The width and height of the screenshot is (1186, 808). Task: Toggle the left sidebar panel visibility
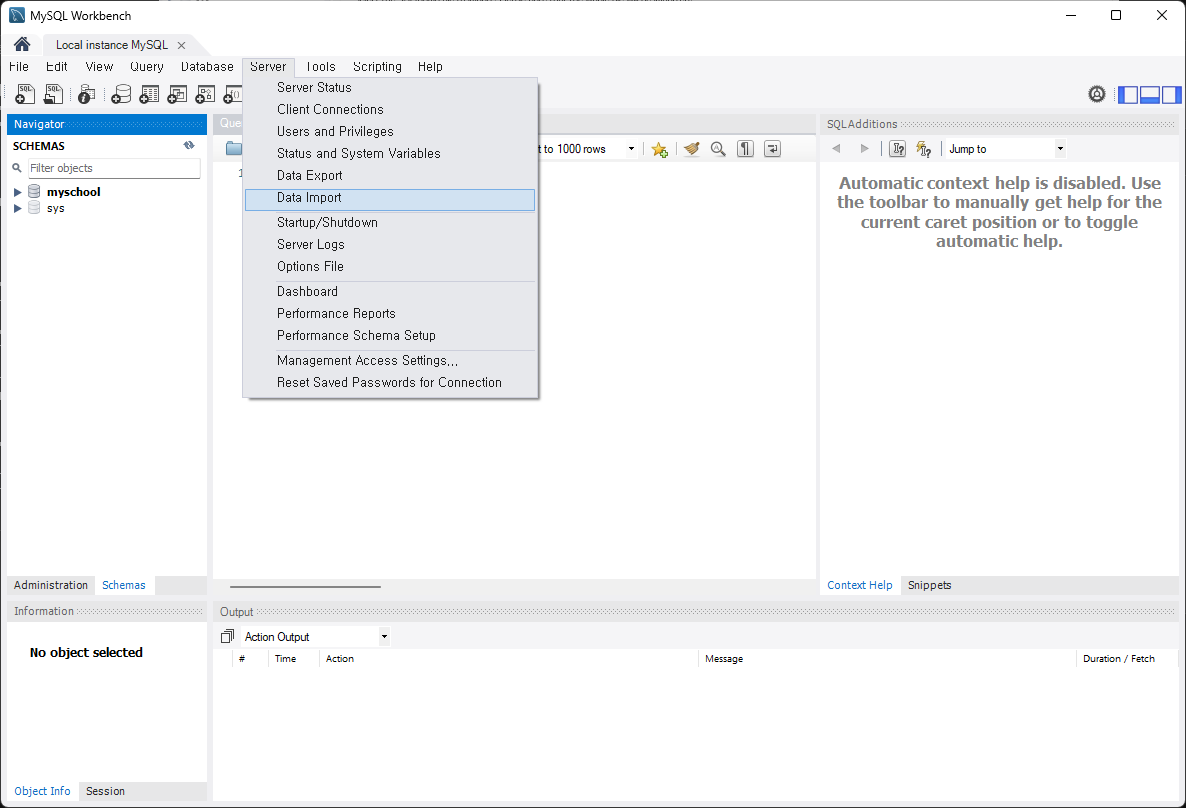(x=1129, y=95)
